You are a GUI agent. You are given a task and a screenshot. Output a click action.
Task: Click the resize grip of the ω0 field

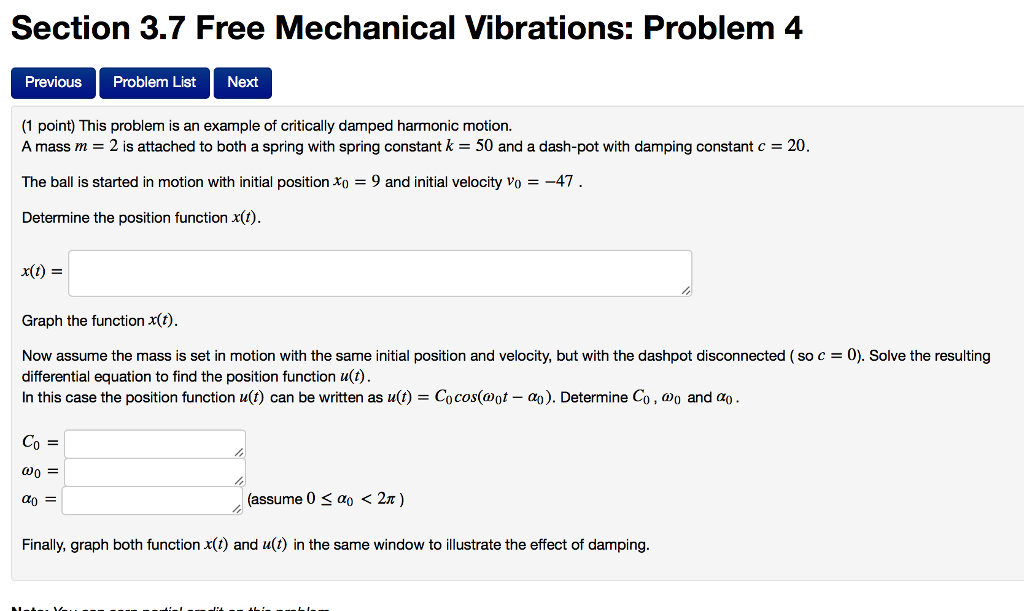point(239,479)
